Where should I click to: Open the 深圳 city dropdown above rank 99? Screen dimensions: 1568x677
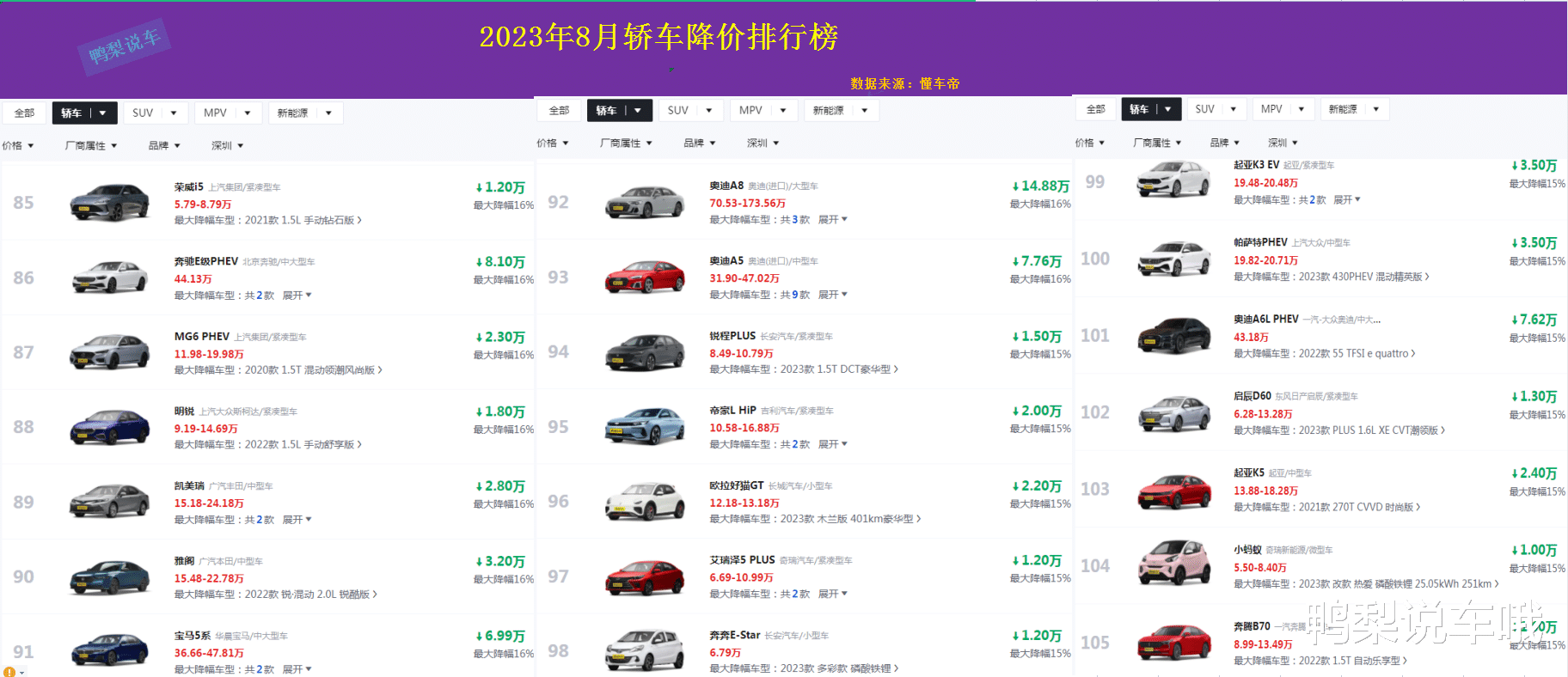pyautogui.click(x=1283, y=143)
